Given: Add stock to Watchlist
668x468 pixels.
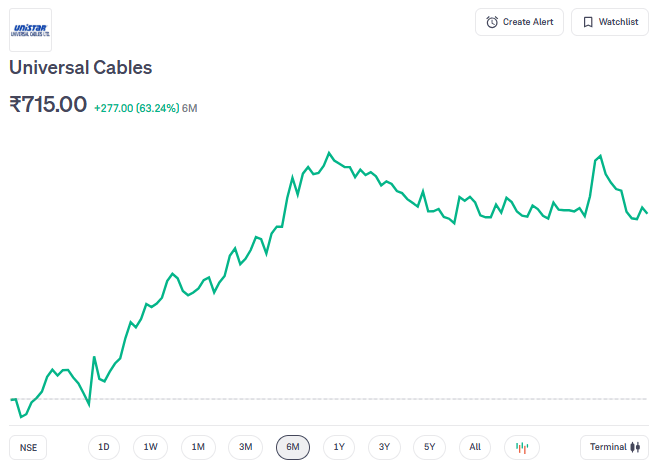Looking at the screenshot, I should click(x=609, y=22).
